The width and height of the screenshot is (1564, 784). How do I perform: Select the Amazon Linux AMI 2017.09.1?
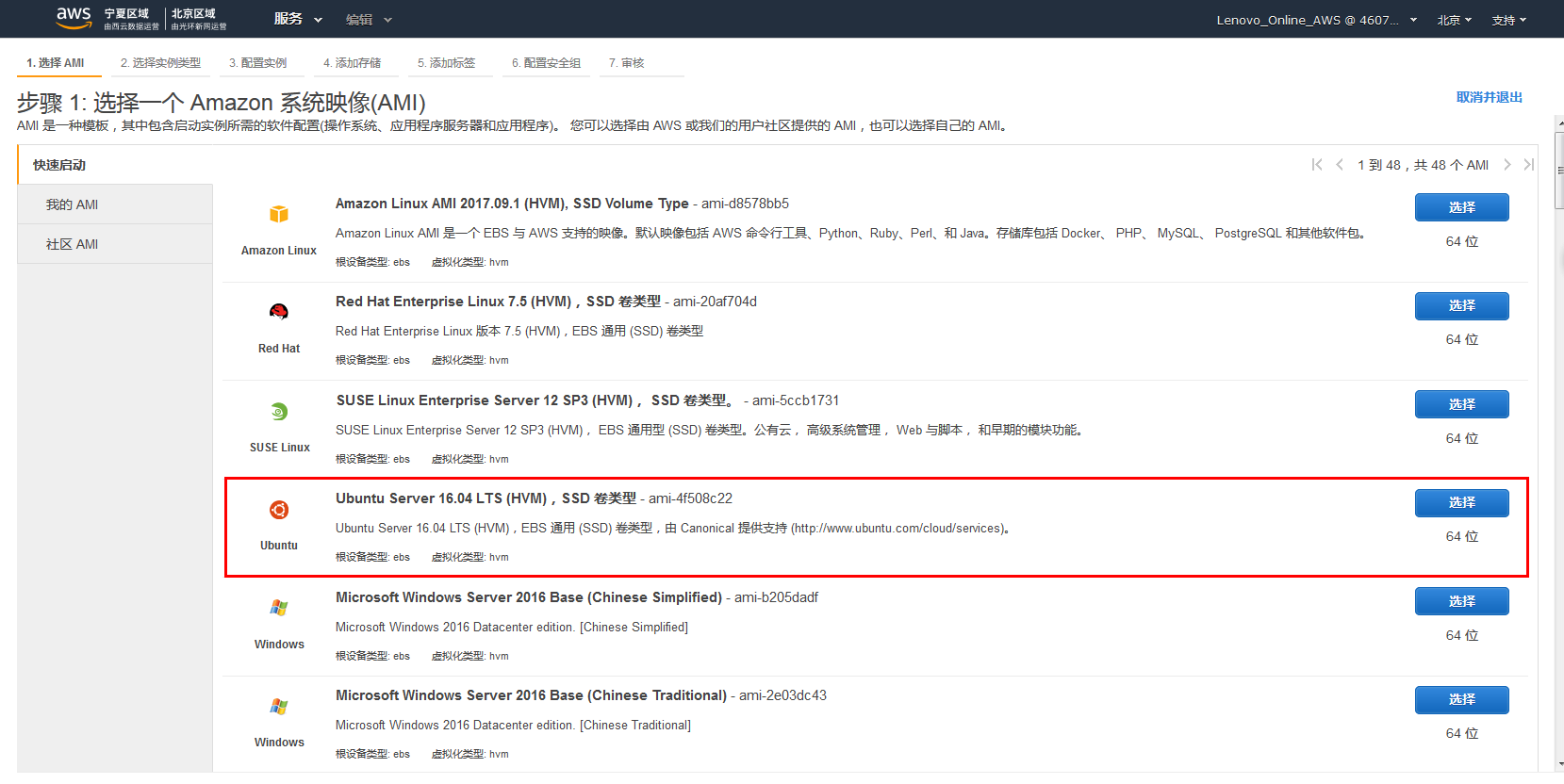tap(1461, 207)
